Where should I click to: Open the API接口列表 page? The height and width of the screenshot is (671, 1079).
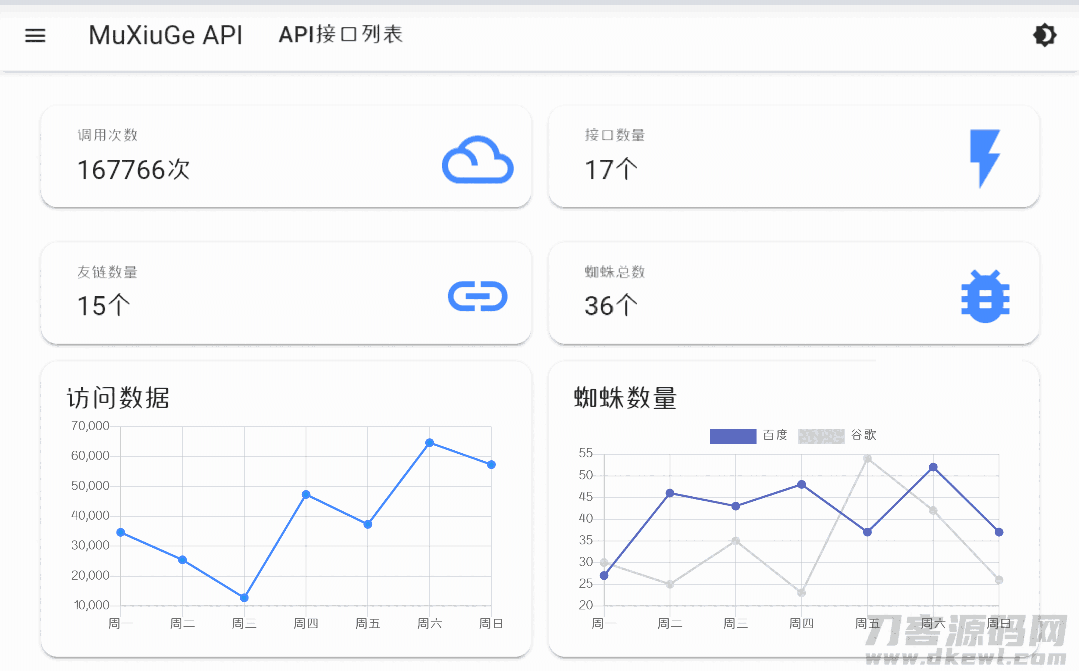click(341, 34)
